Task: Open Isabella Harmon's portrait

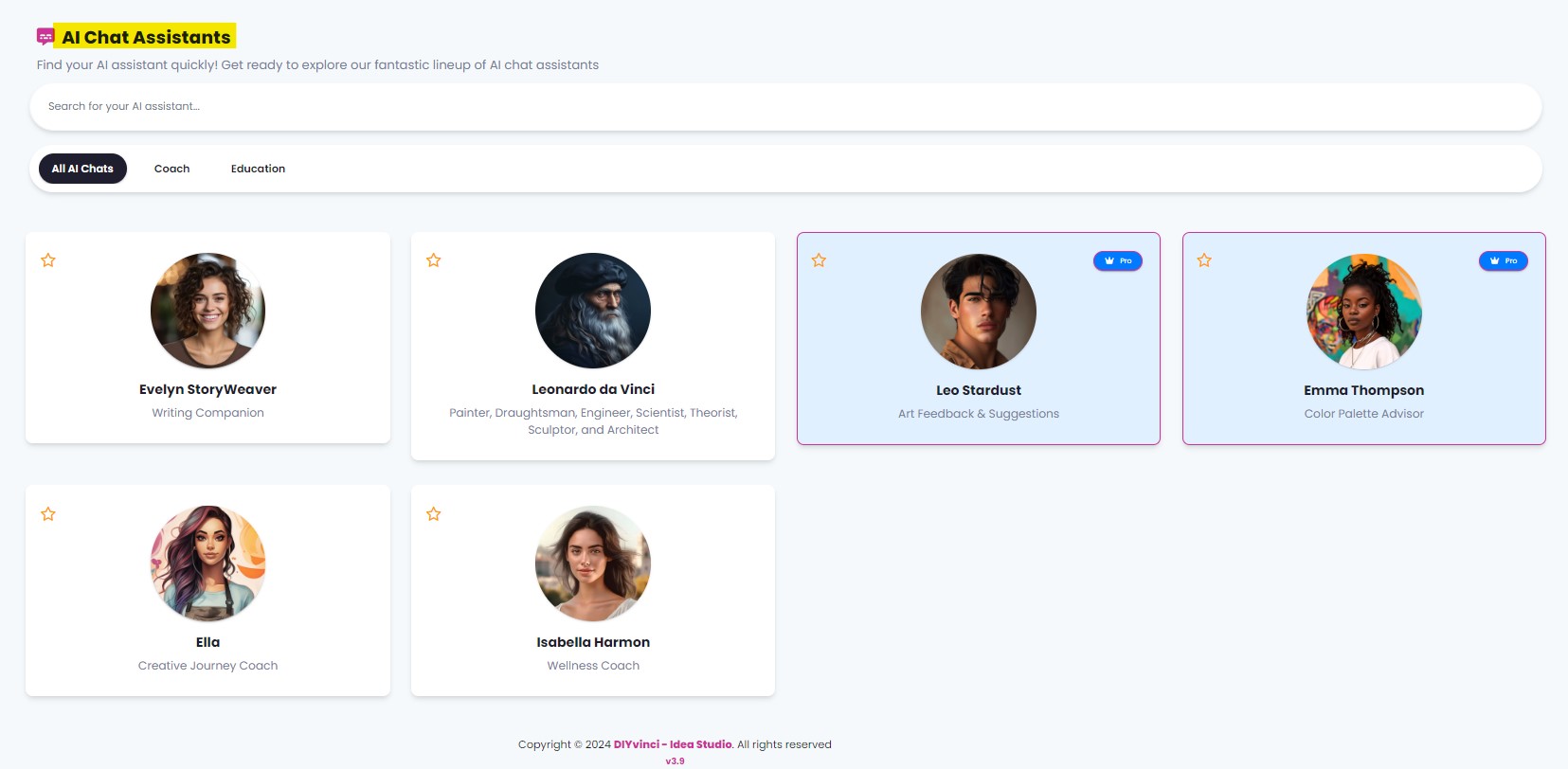Action: tap(593, 563)
